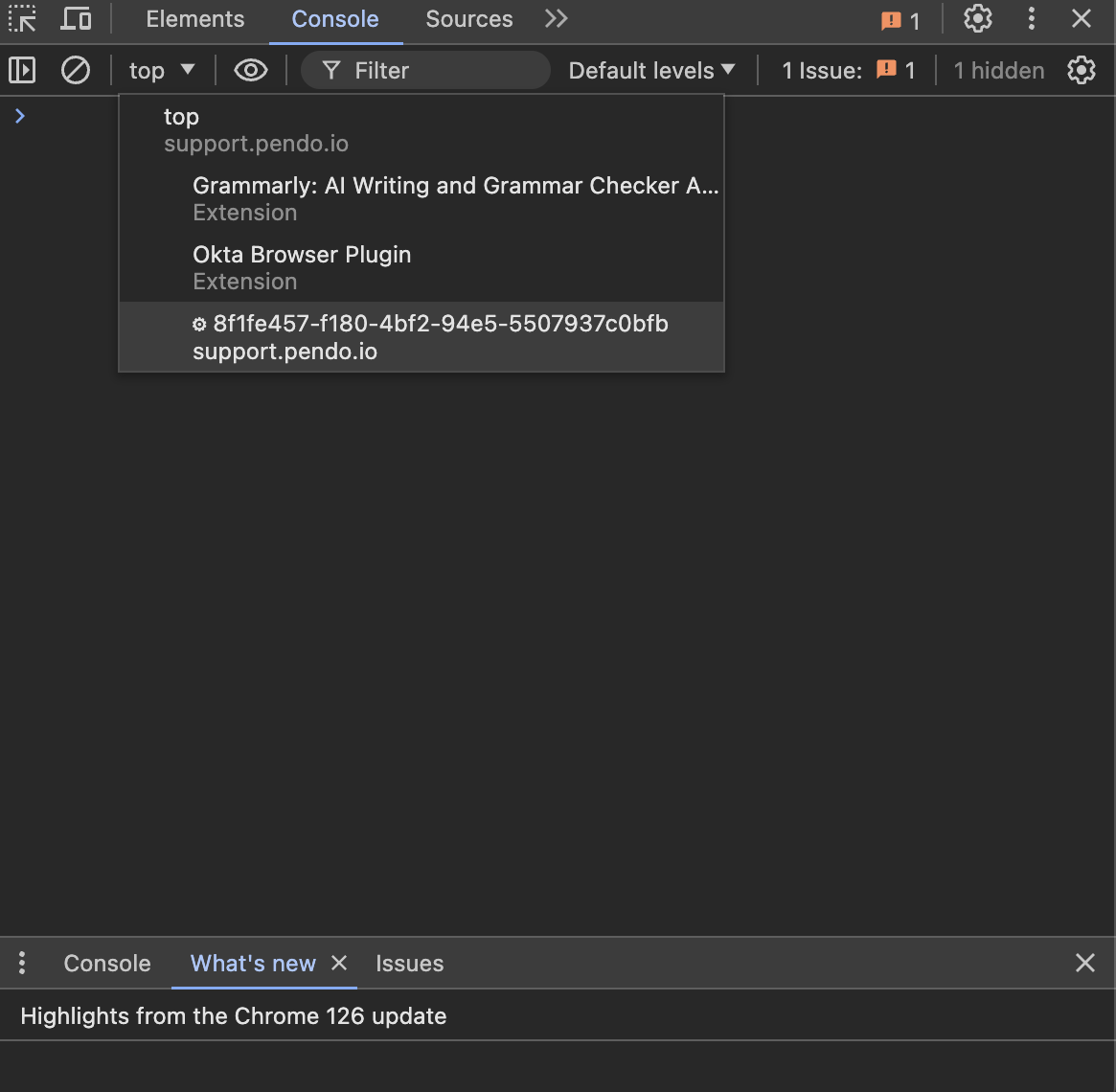Activate the inspect element picker icon
This screenshot has width=1116, height=1092.
pyautogui.click(x=22, y=19)
